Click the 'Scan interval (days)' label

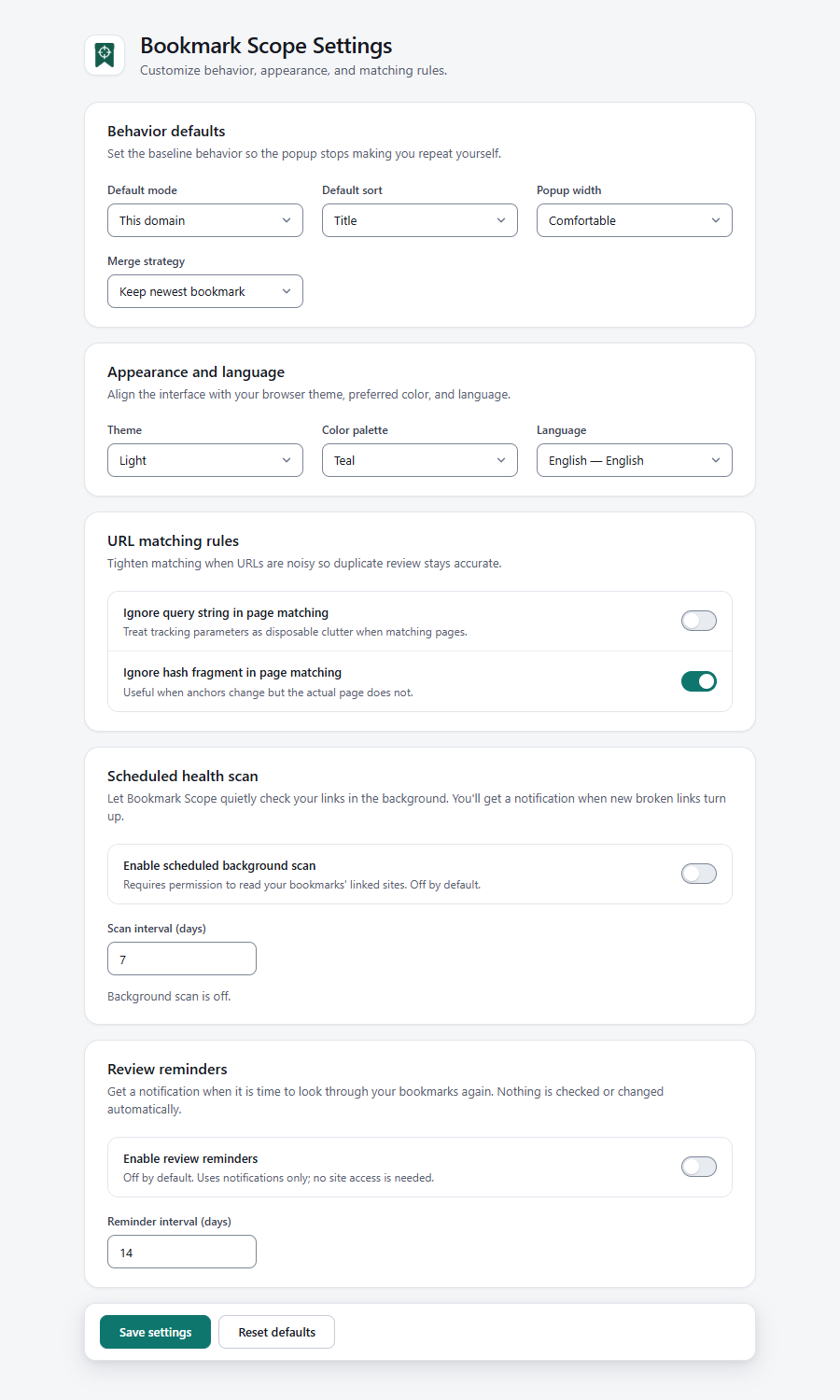[157, 929]
